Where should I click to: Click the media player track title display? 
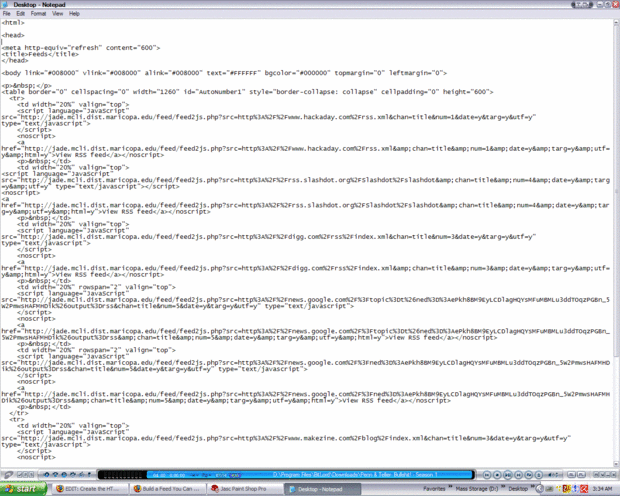355,475
